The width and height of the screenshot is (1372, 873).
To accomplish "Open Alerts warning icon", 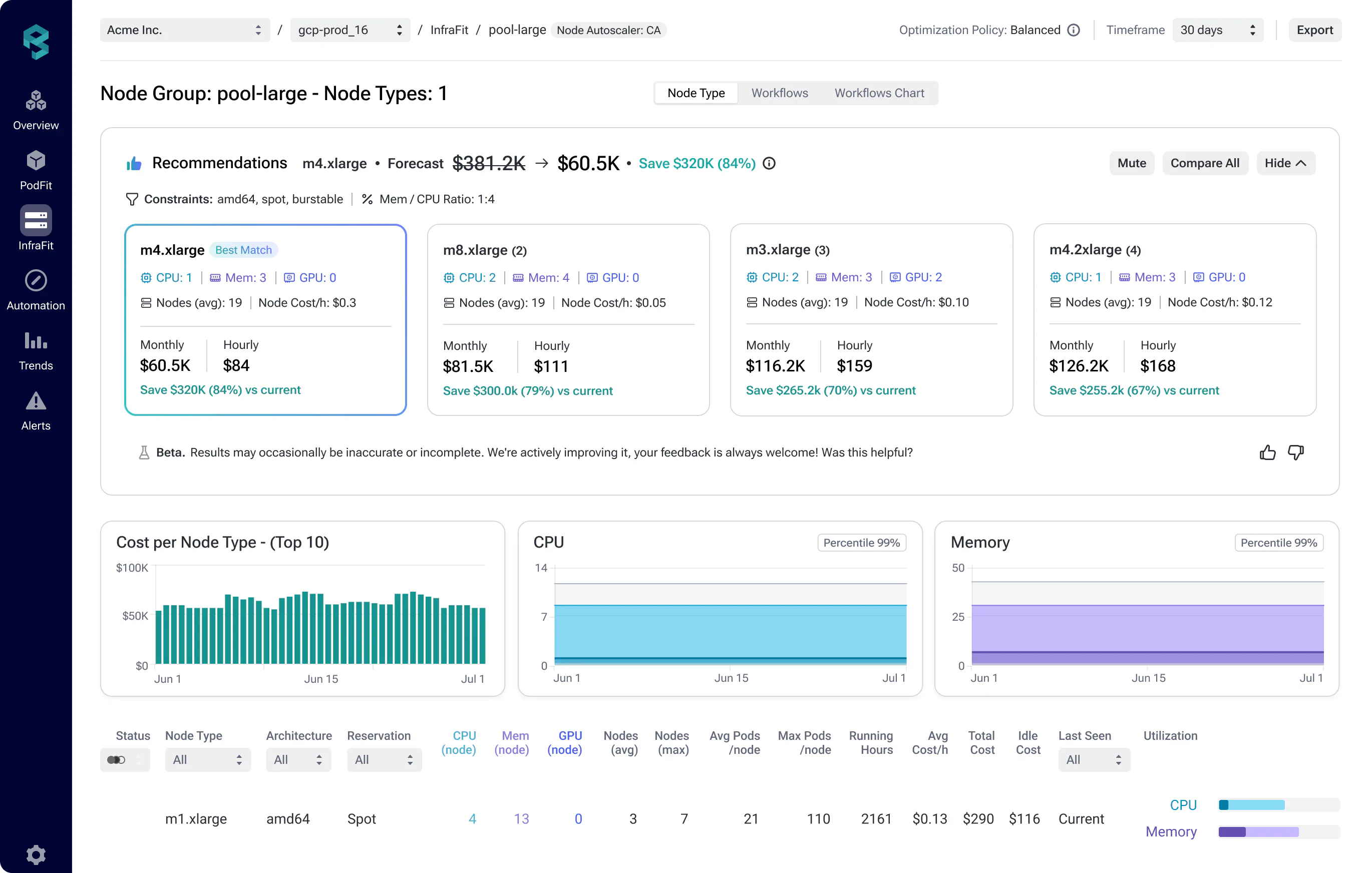I will 36,401.
